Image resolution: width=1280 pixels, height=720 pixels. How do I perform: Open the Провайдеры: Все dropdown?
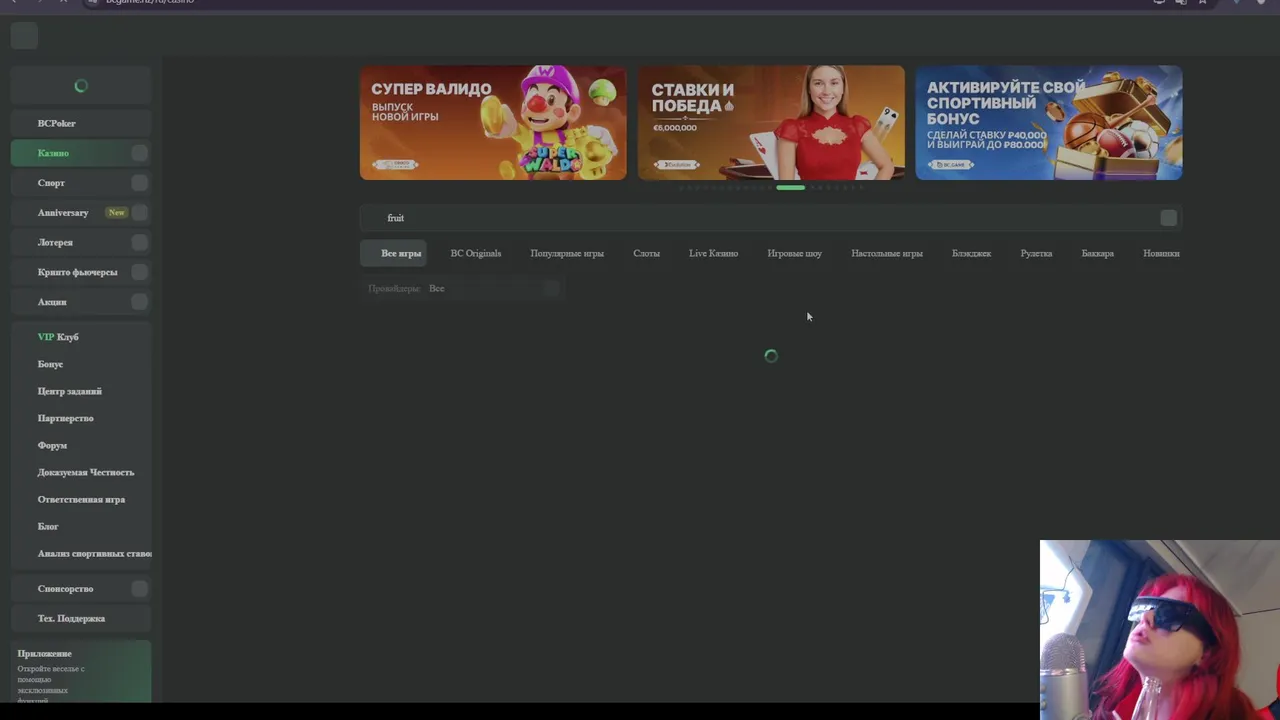[463, 288]
